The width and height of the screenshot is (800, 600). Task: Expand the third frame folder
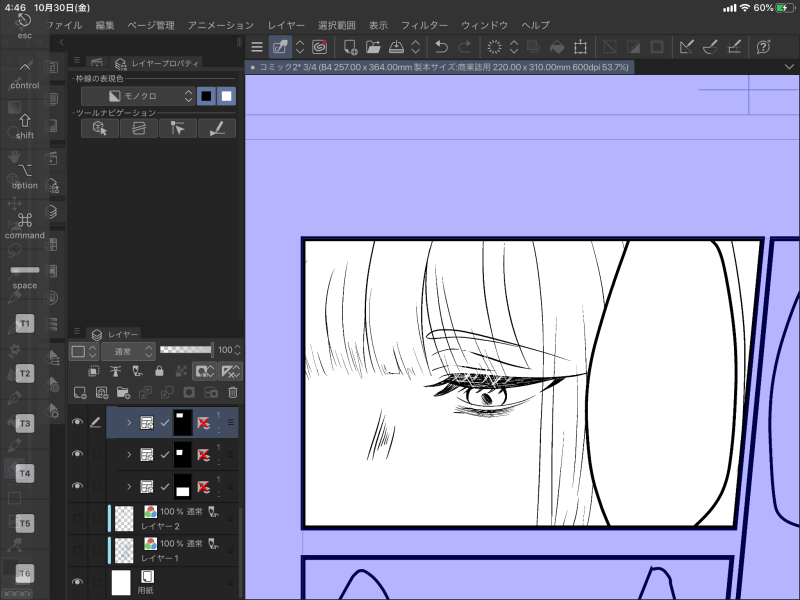(129, 486)
